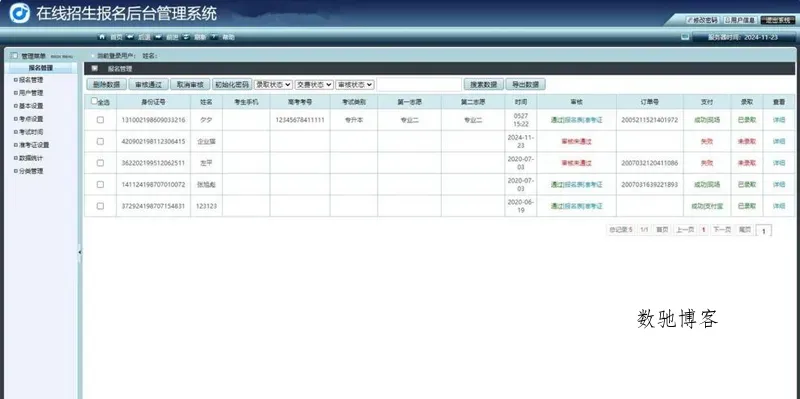800x399 pixels.
Task: Open the 交费状态 dropdown filter
Action: (314, 85)
